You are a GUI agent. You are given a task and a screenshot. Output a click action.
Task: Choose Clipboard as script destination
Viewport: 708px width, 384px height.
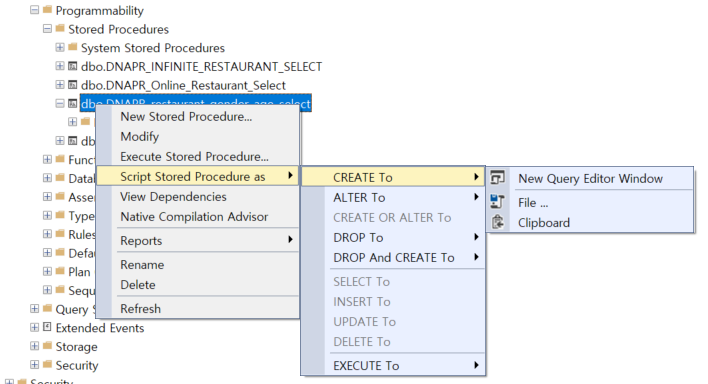click(590, 223)
